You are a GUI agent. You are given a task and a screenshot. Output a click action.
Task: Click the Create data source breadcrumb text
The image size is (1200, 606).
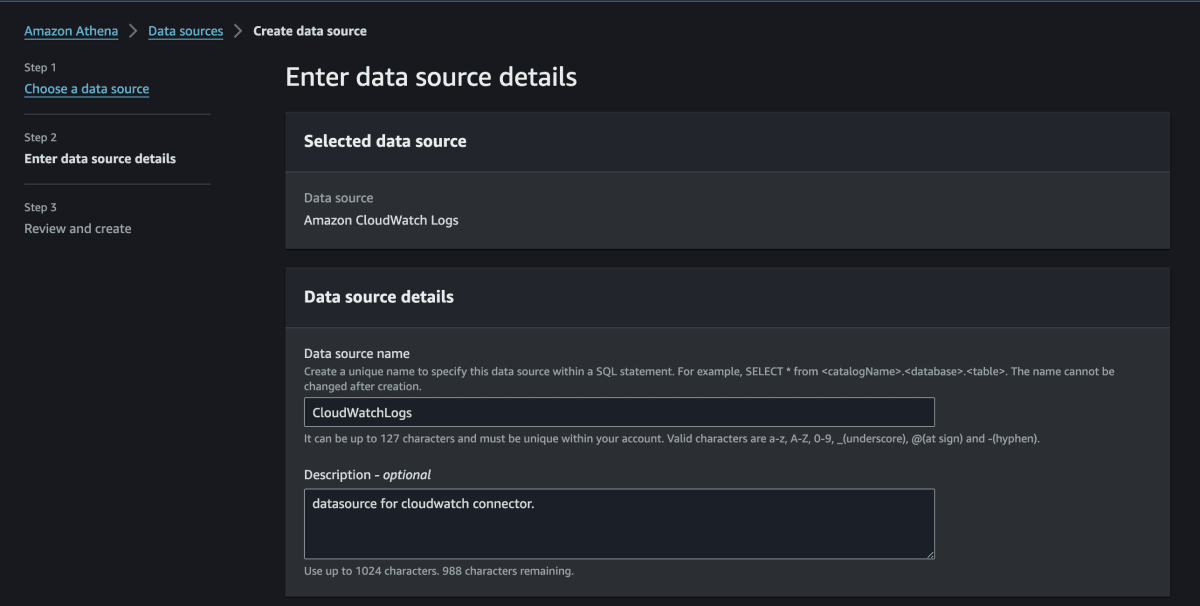coord(310,31)
